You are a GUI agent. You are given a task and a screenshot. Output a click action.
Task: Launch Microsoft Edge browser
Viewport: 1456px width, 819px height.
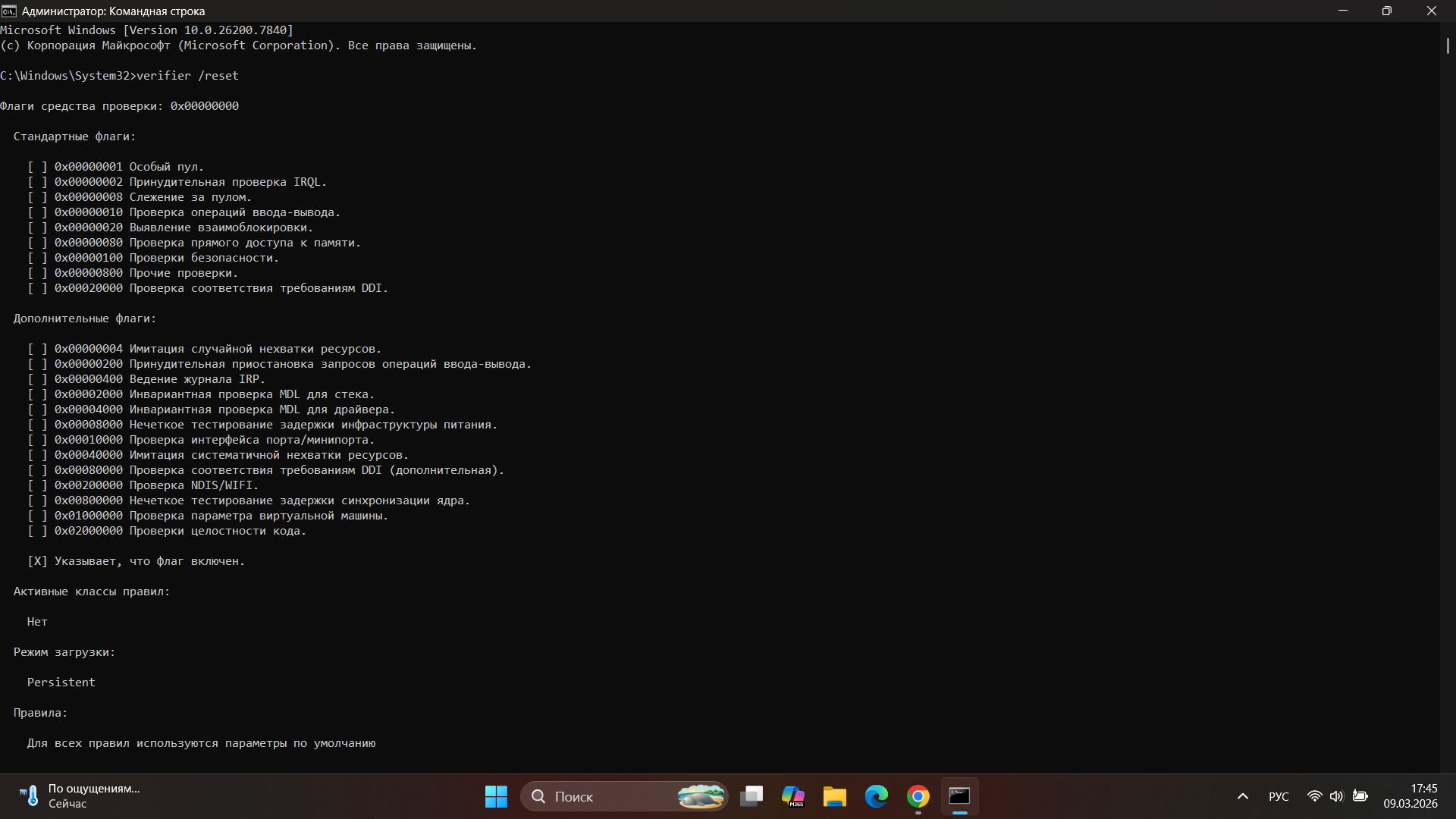coord(877,796)
